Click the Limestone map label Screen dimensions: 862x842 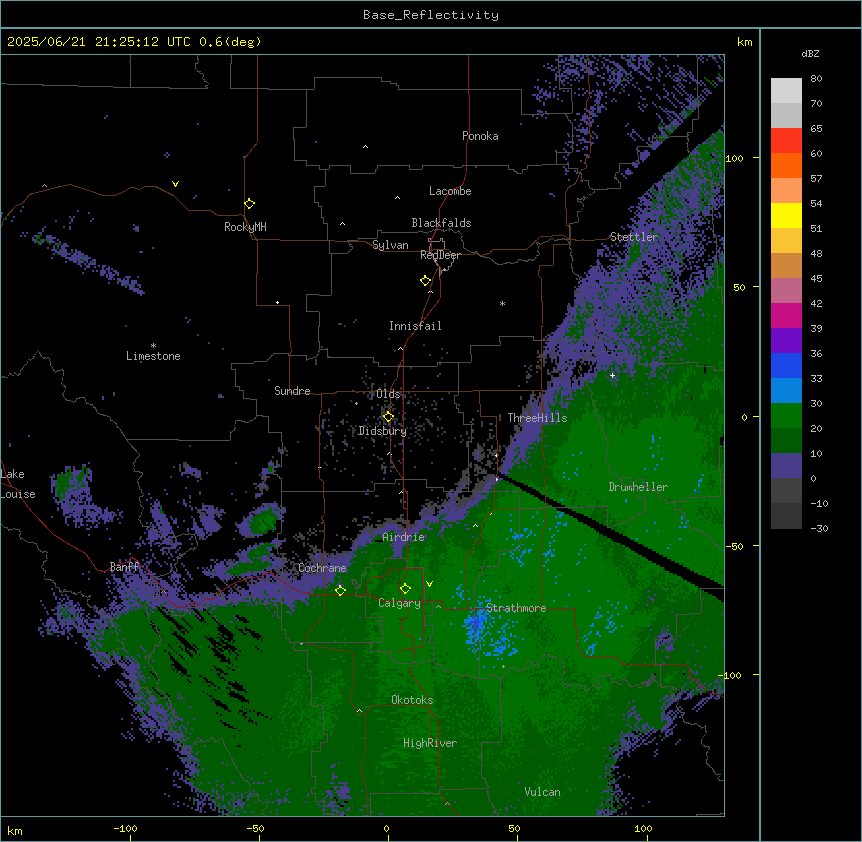pos(153,356)
